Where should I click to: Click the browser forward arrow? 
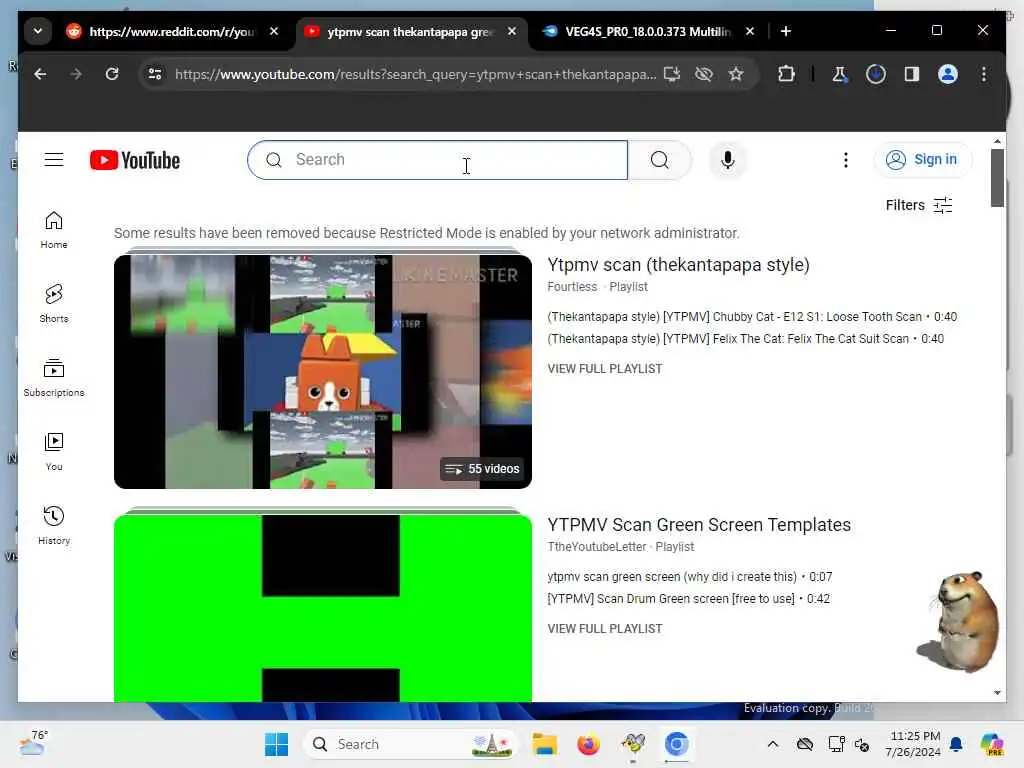[76, 74]
